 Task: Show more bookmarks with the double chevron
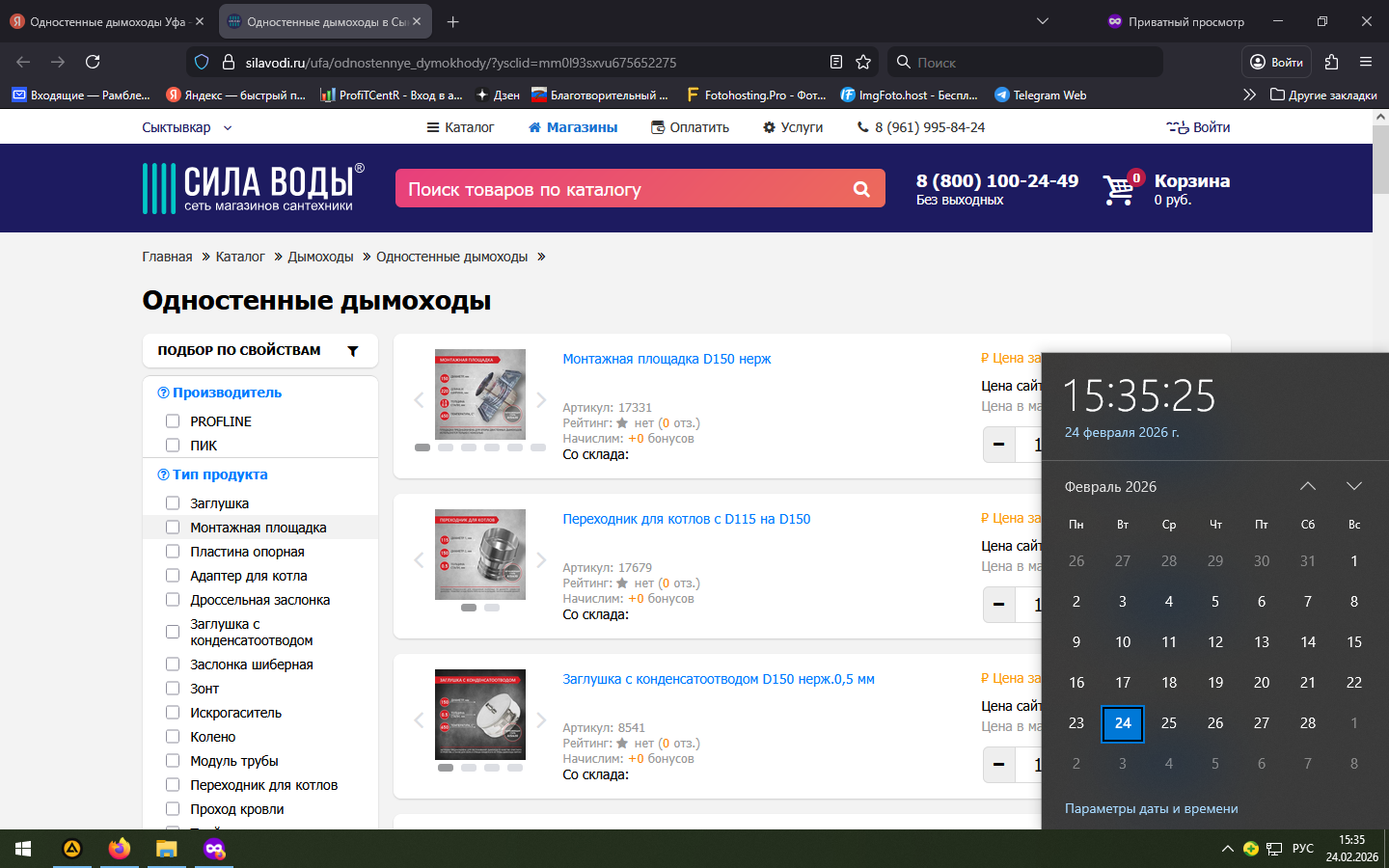1249,95
